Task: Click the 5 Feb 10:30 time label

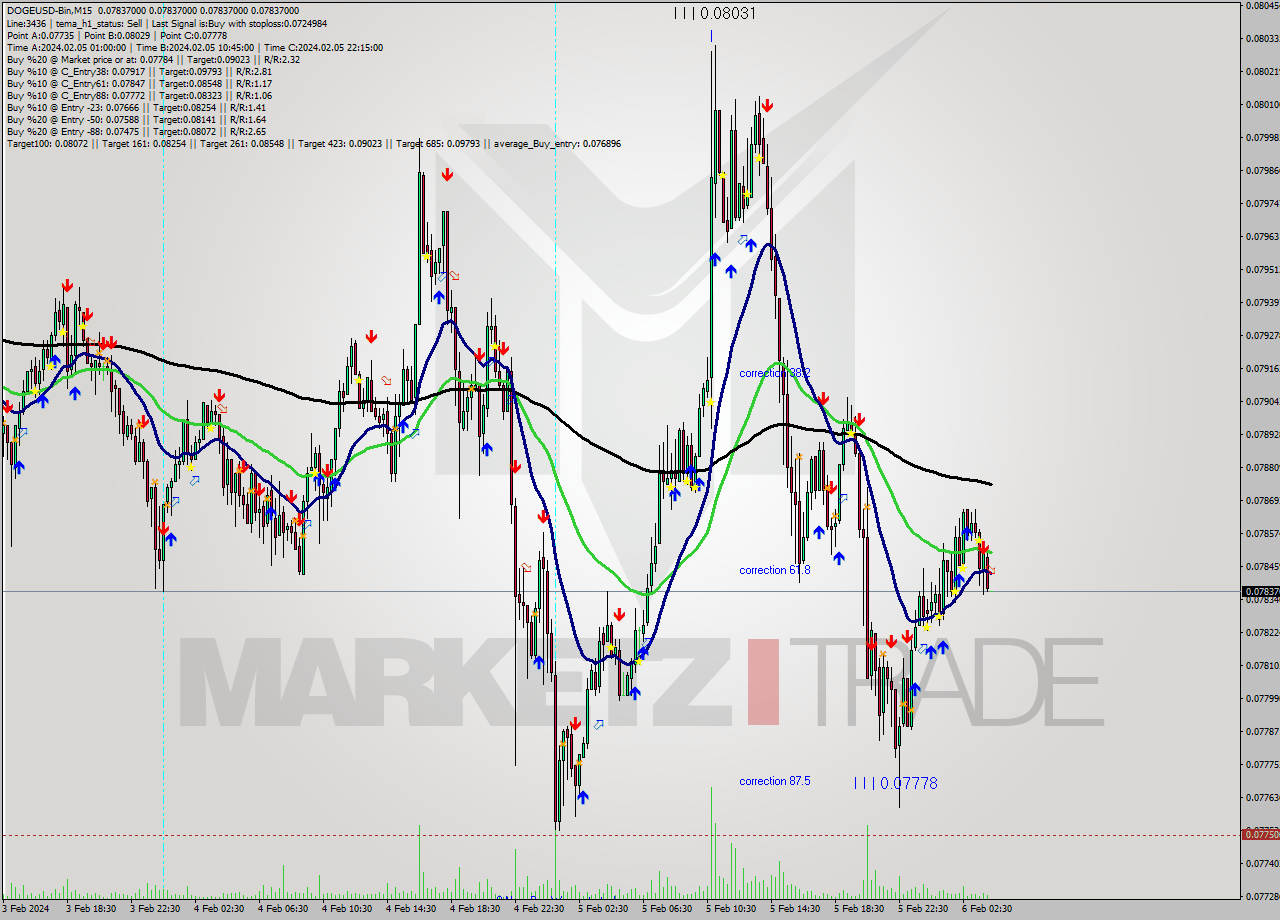Action: pyautogui.click(x=731, y=909)
